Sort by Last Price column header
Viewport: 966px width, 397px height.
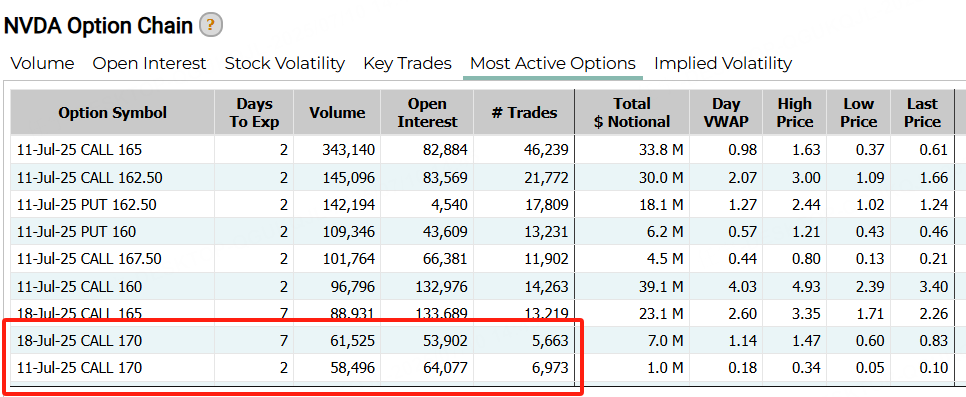click(922, 113)
